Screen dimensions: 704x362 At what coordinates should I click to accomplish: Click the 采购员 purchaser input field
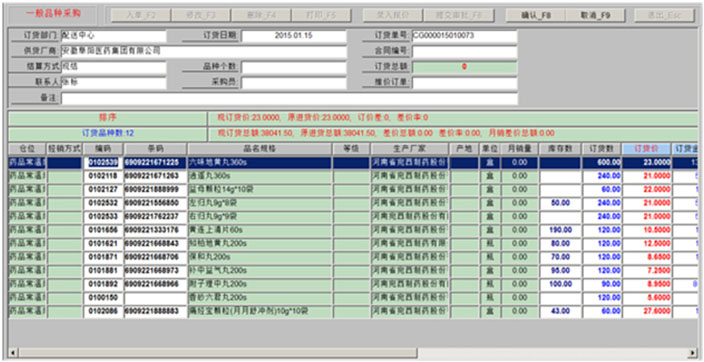pos(294,83)
